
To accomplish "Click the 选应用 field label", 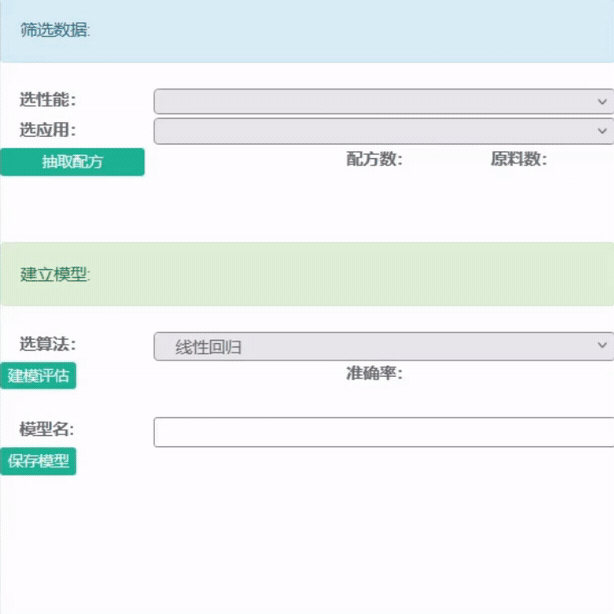I will point(47,129).
